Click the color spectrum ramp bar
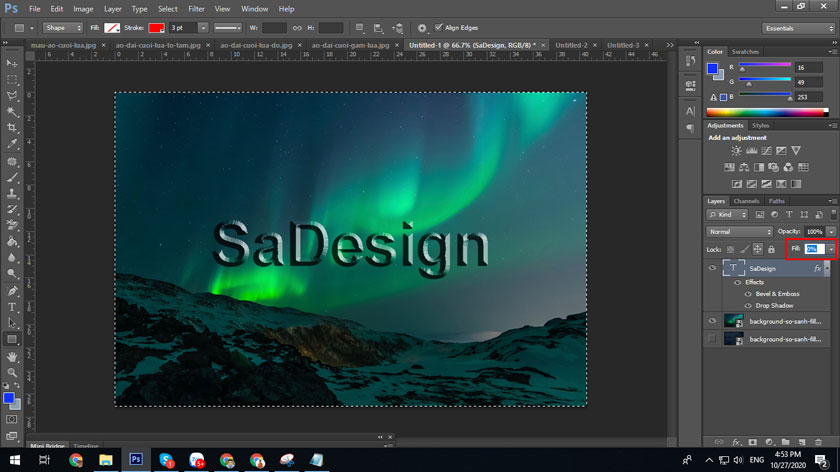This screenshot has width=840, height=472. [767, 113]
